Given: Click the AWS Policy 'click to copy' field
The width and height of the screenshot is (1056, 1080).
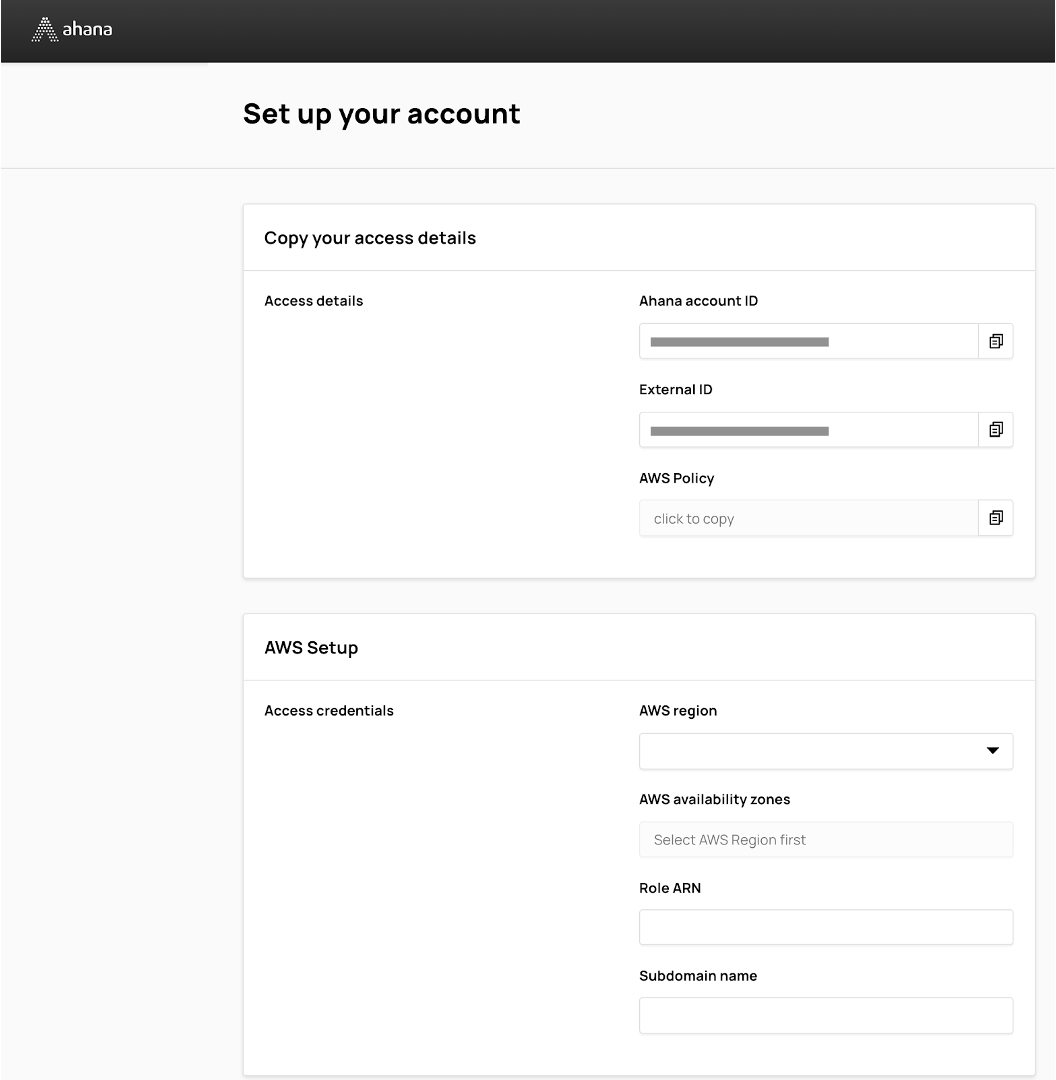Looking at the screenshot, I should point(808,518).
